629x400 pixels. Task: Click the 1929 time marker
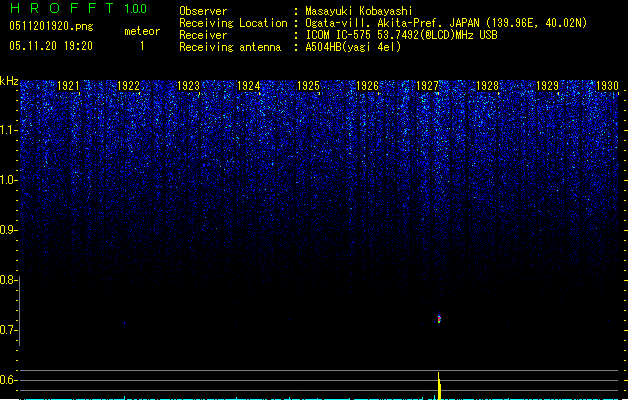click(547, 85)
